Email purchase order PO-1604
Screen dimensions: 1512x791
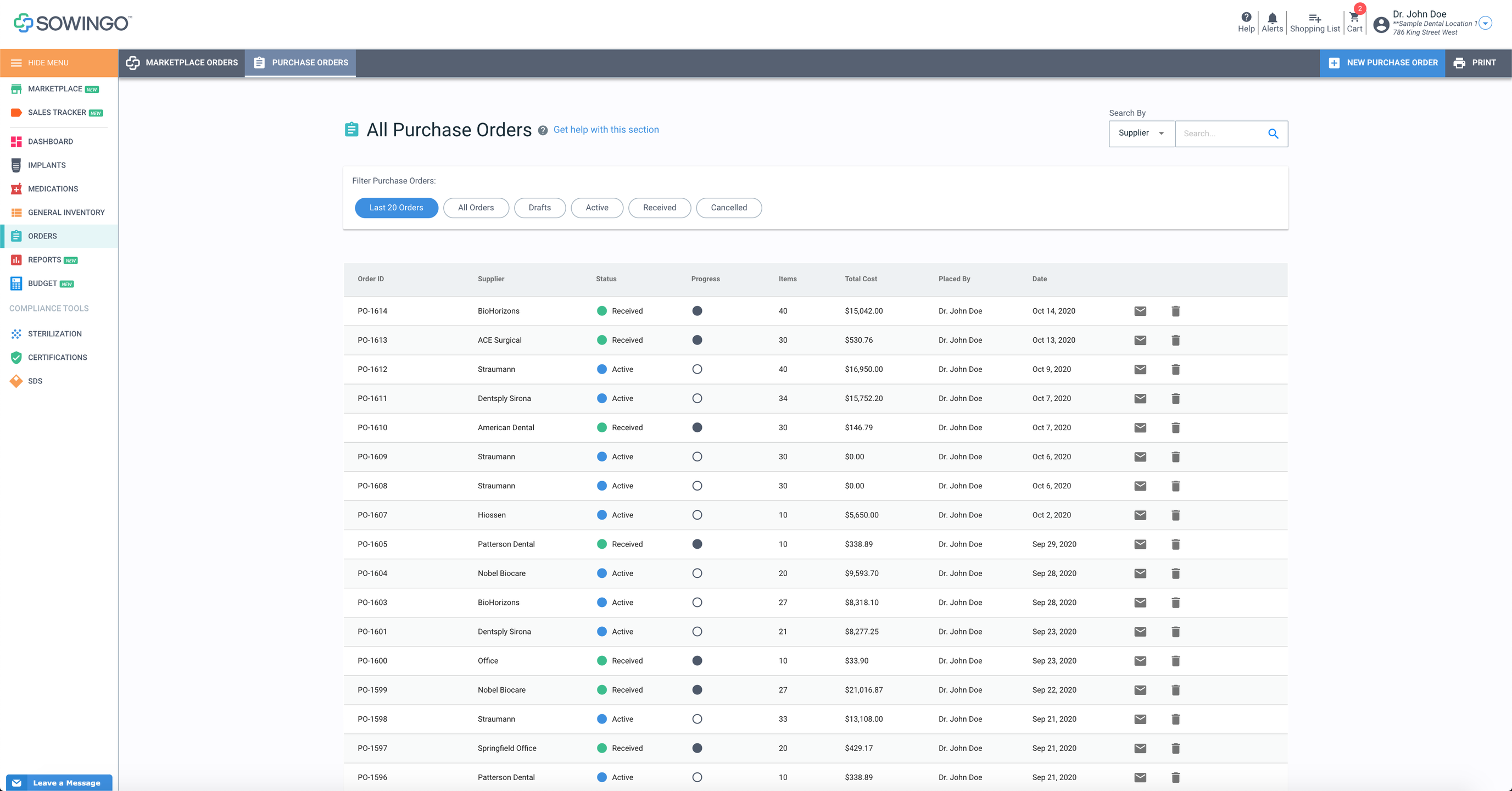(x=1140, y=573)
